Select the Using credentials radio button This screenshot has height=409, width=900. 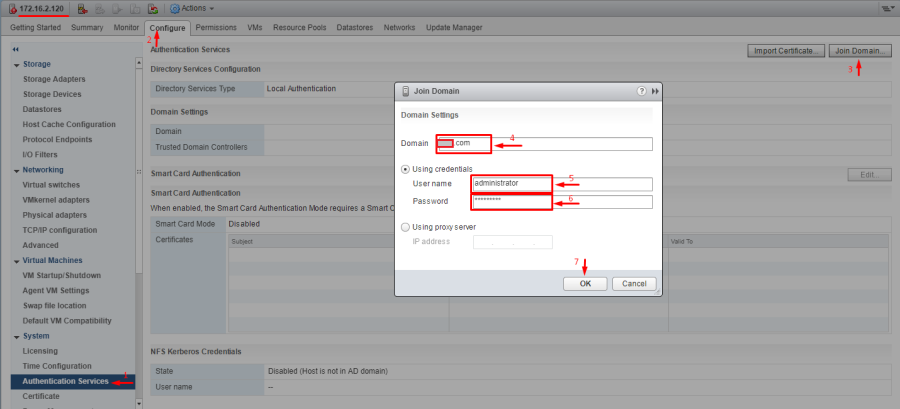pyautogui.click(x=405, y=169)
